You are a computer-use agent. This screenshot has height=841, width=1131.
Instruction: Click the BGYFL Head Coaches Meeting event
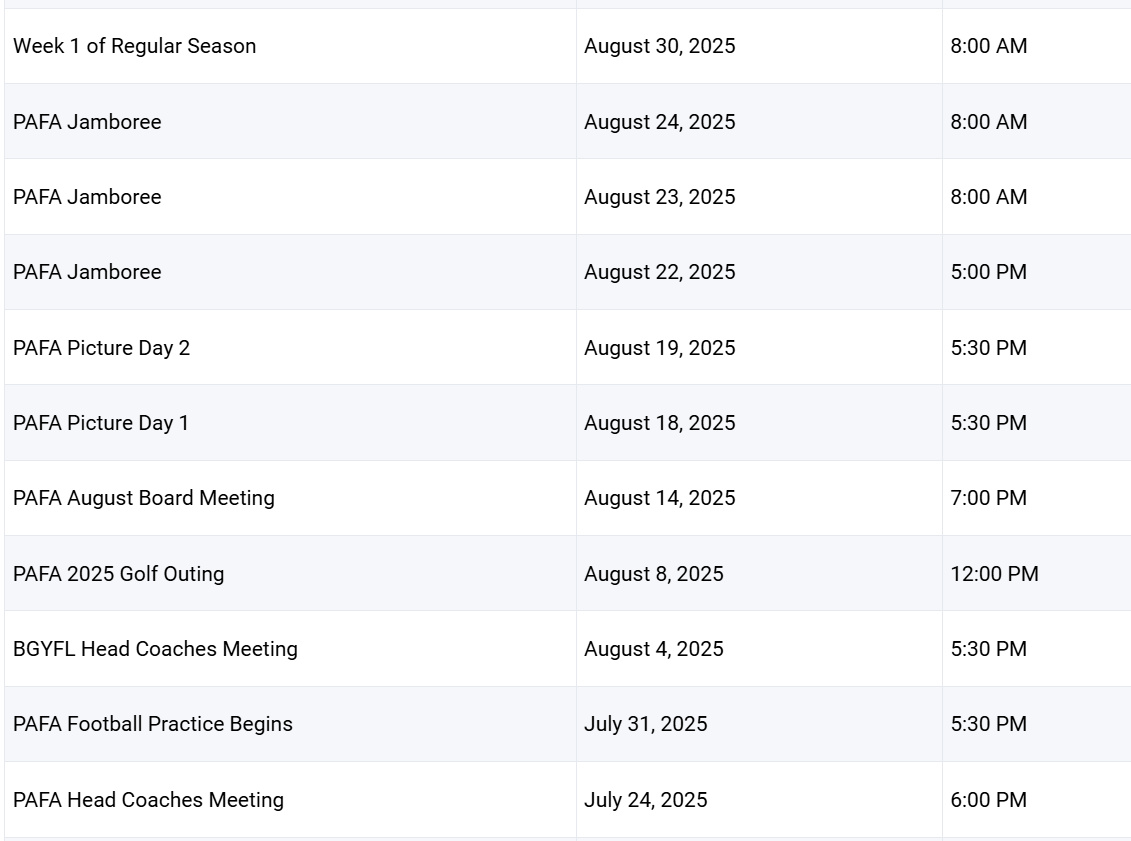point(155,649)
